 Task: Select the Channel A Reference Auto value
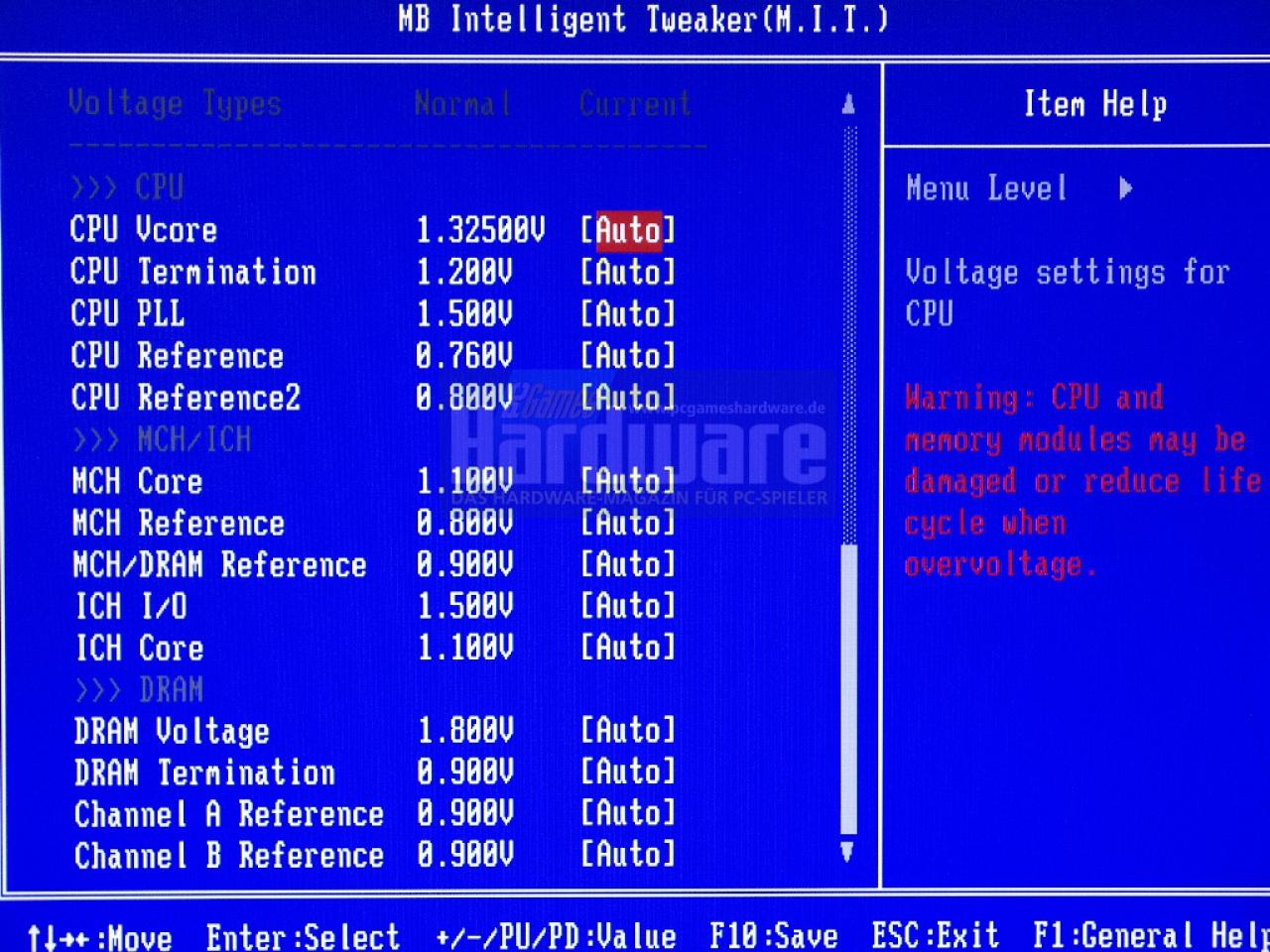click(x=628, y=813)
